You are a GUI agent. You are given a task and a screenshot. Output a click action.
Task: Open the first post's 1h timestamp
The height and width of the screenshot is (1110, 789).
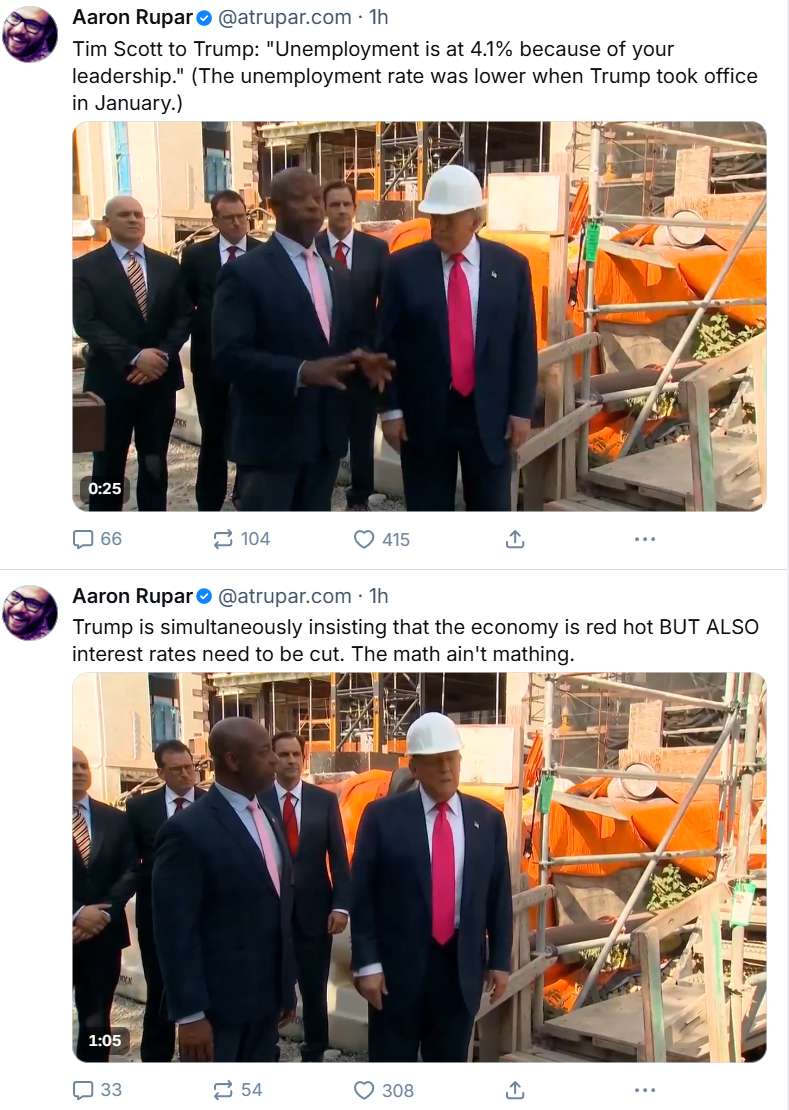click(x=379, y=17)
